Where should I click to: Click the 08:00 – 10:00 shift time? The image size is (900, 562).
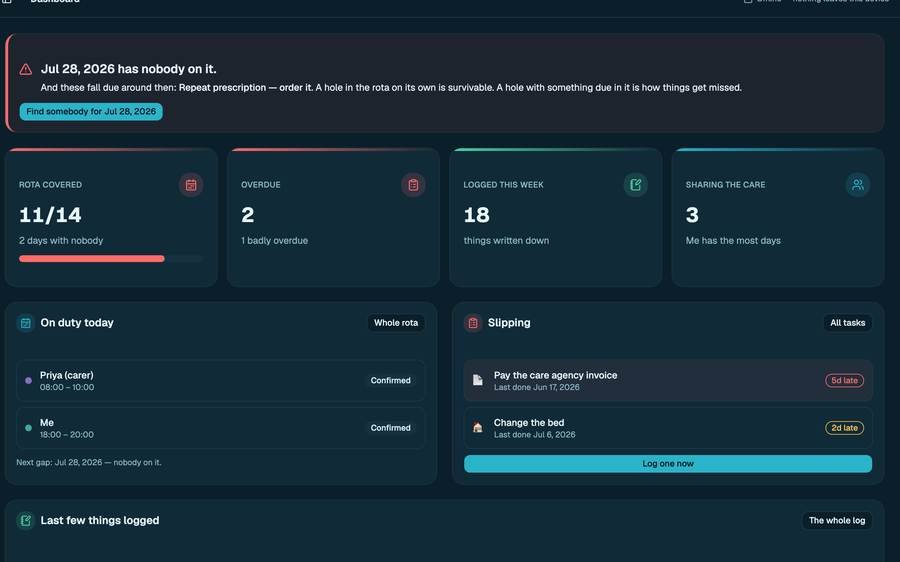tap(67, 387)
